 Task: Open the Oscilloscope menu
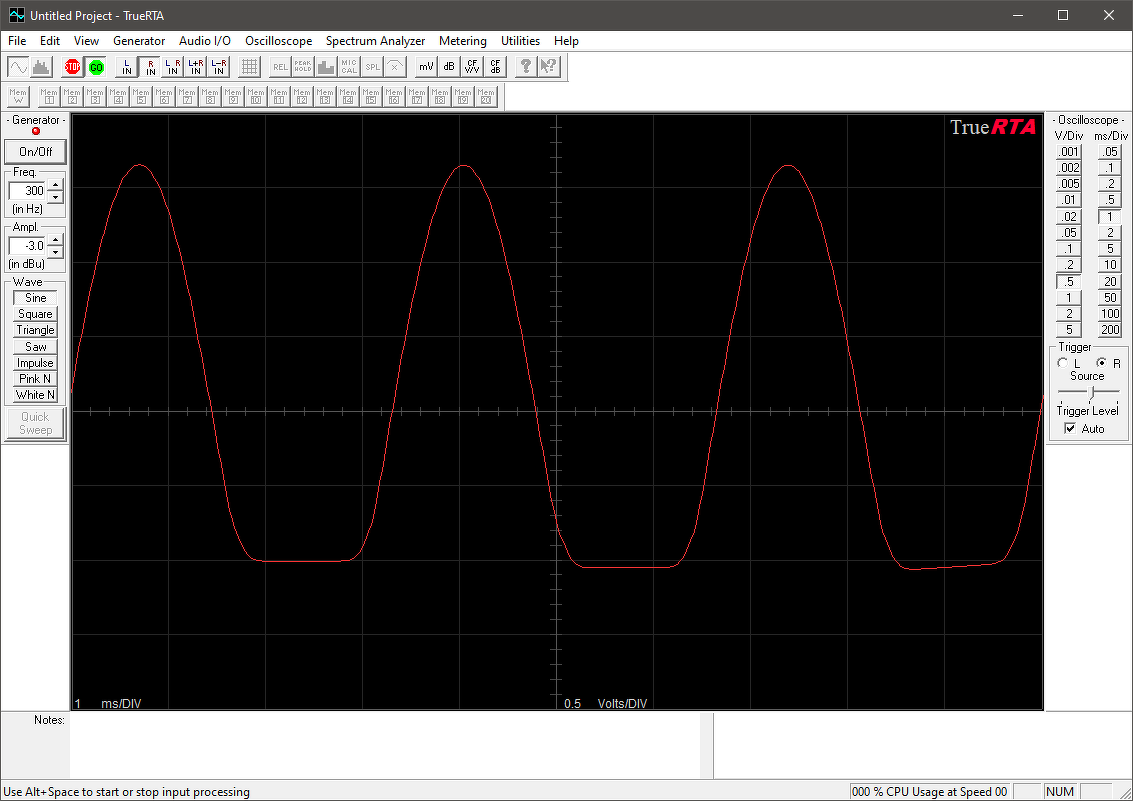(x=278, y=41)
